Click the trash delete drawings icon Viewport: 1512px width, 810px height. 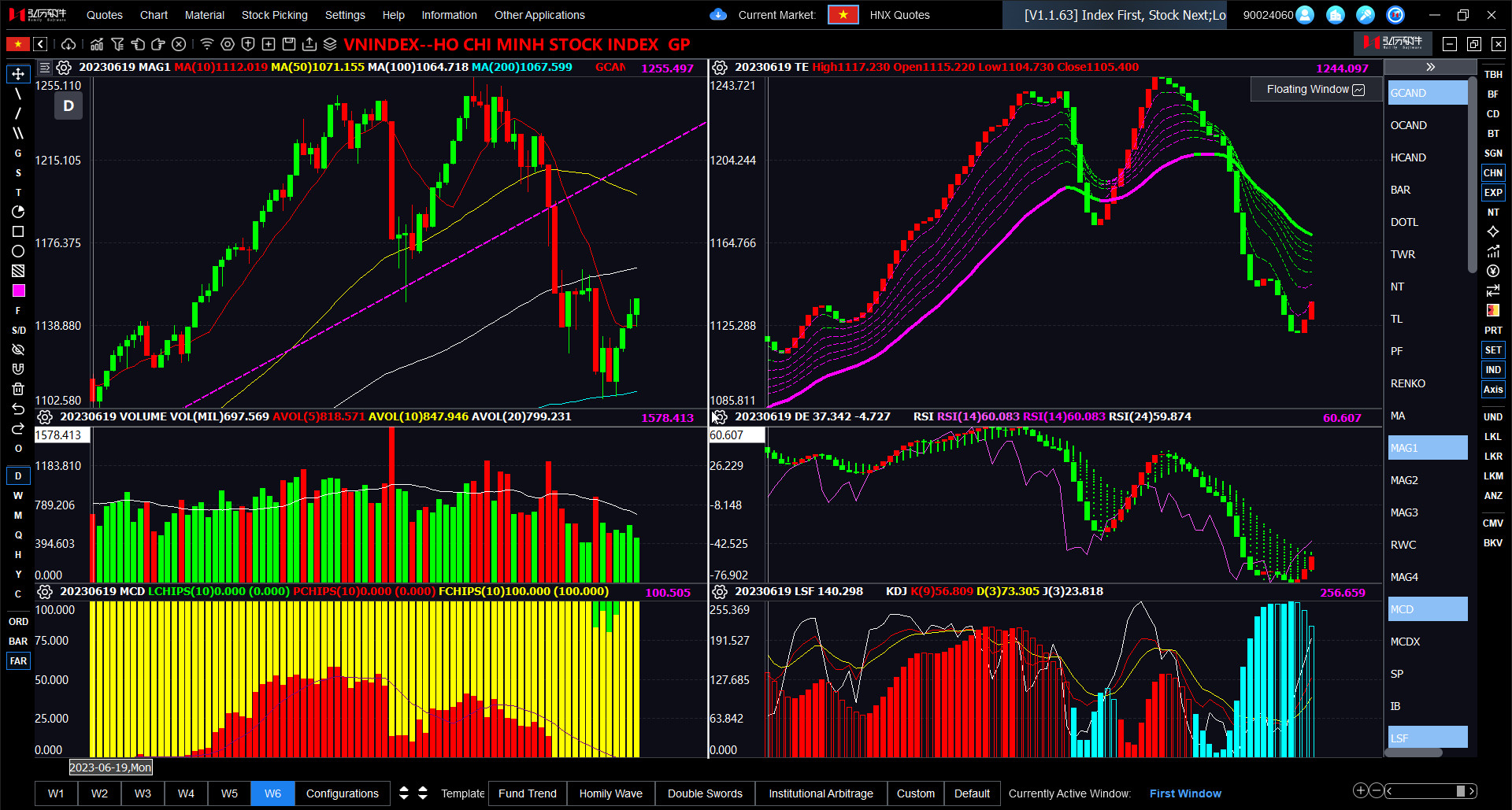pos(18,389)
